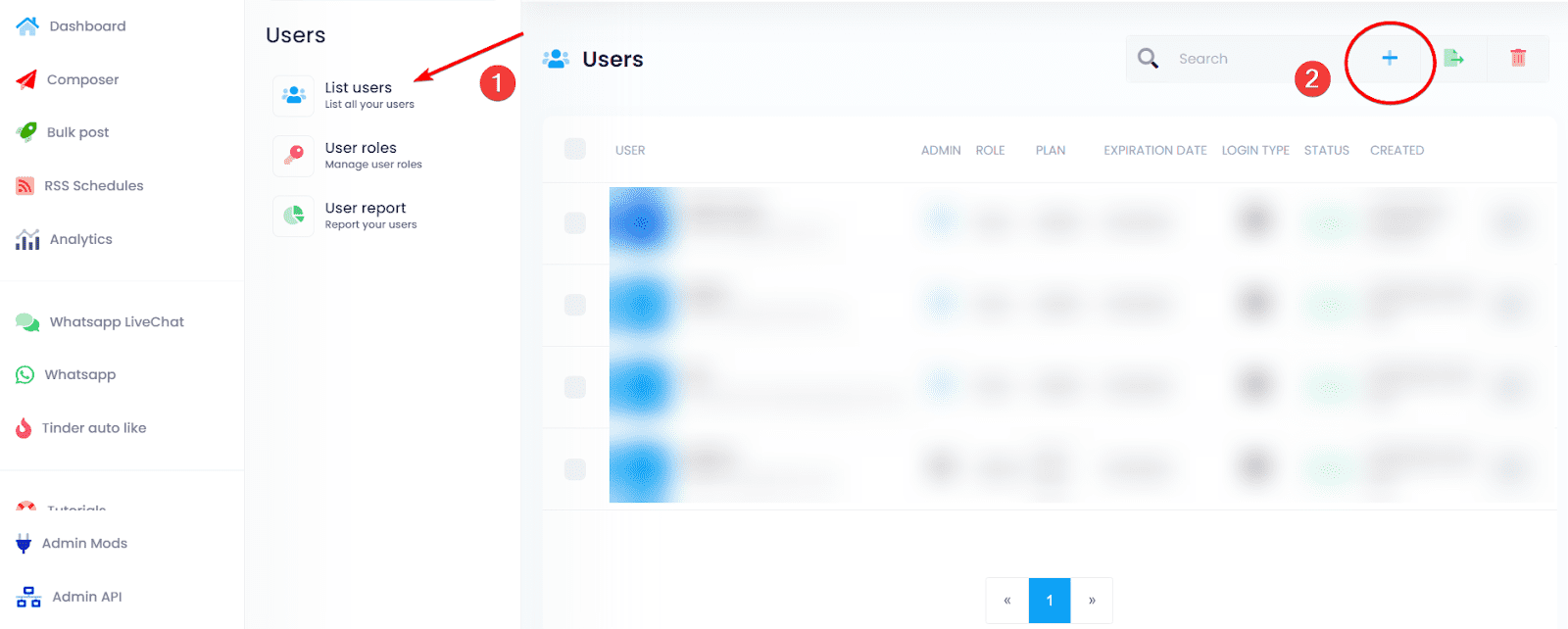Go to the Analytics page
The height and width of the screenshot is (629, 1568).
tap(80, 239)
